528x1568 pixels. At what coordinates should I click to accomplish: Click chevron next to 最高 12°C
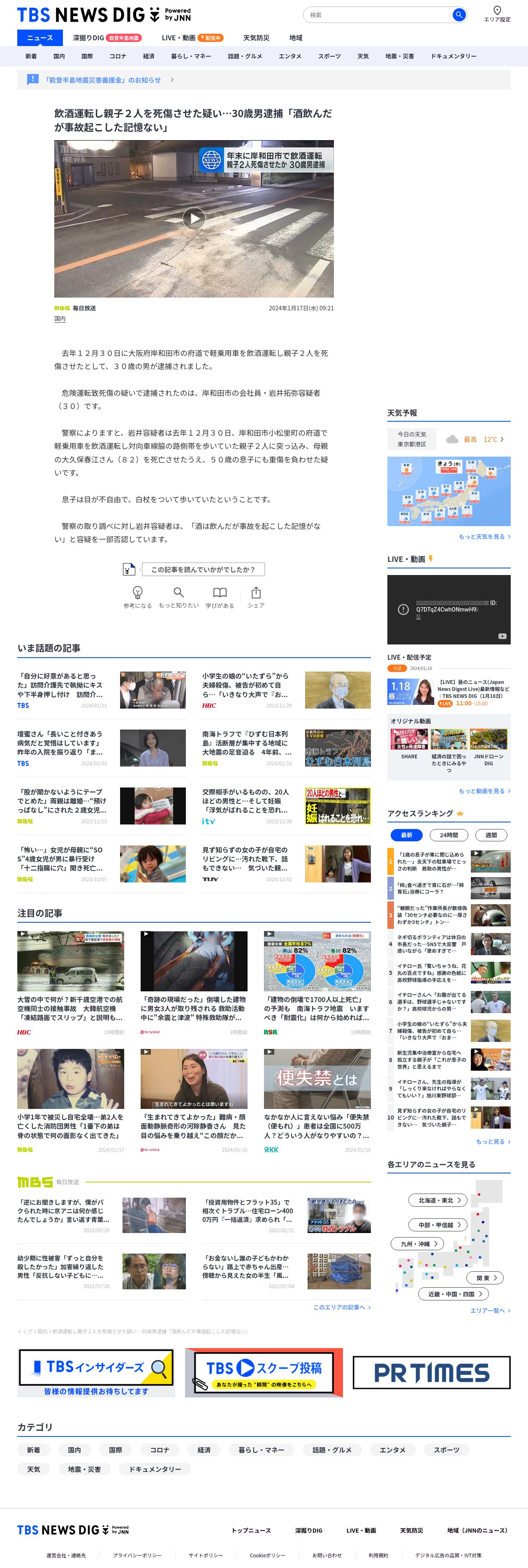[x=502, y=439]
